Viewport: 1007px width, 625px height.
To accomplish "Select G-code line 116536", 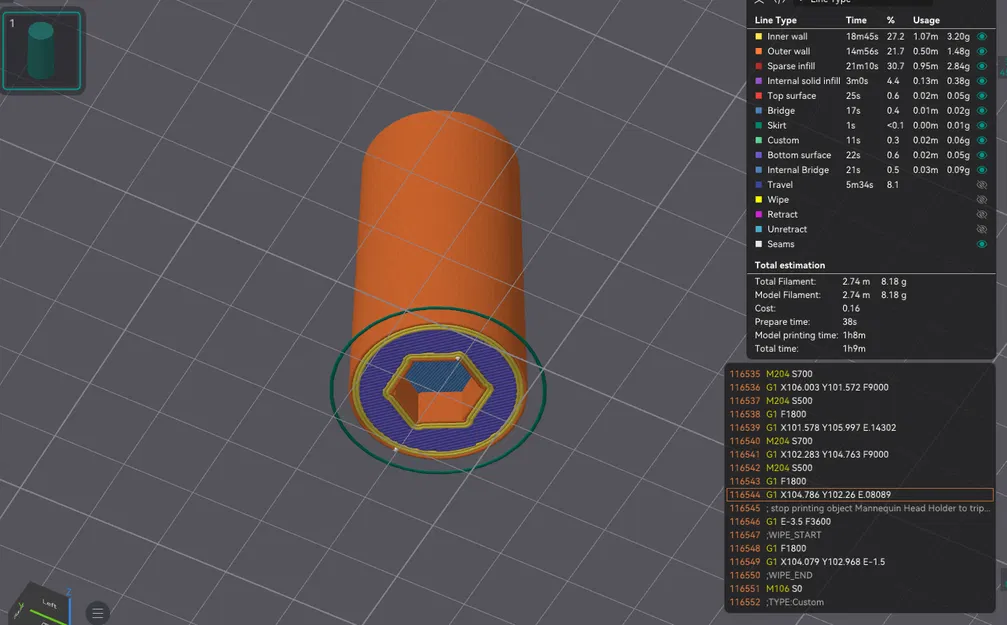I will [x=860, y=387].
